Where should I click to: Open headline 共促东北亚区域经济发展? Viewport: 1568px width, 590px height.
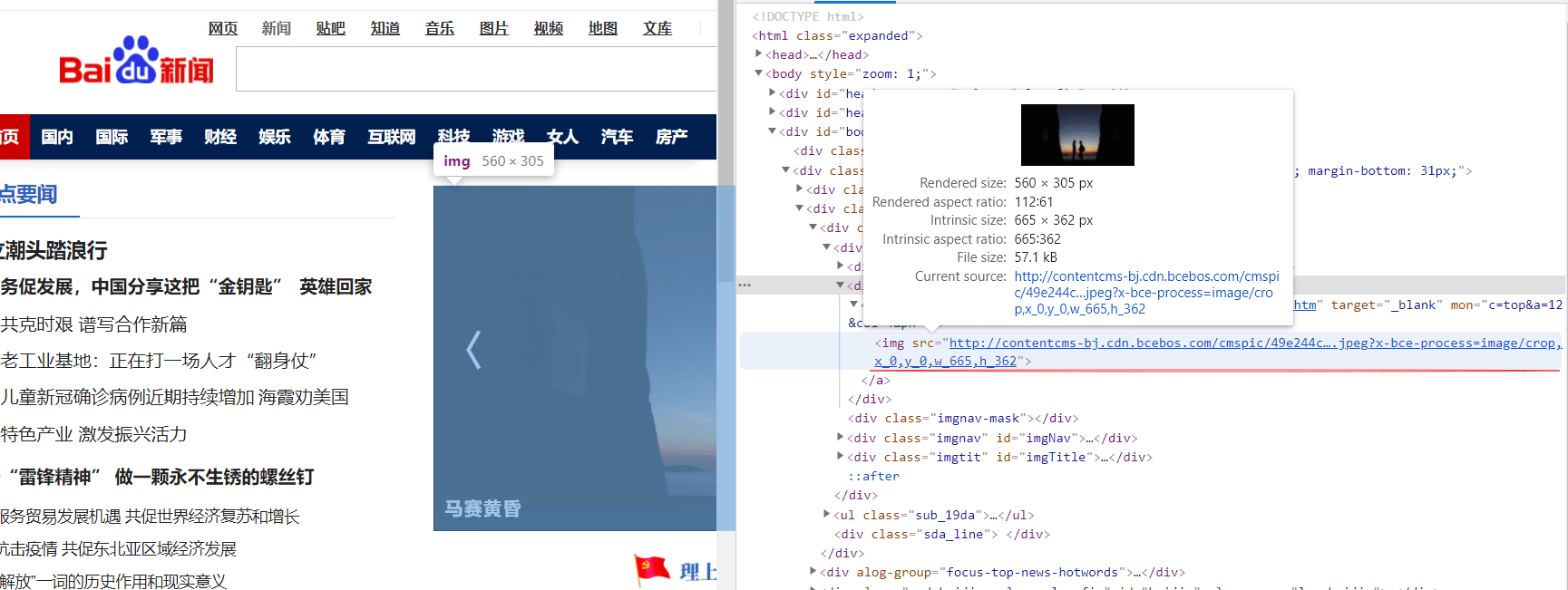(118, 549)
